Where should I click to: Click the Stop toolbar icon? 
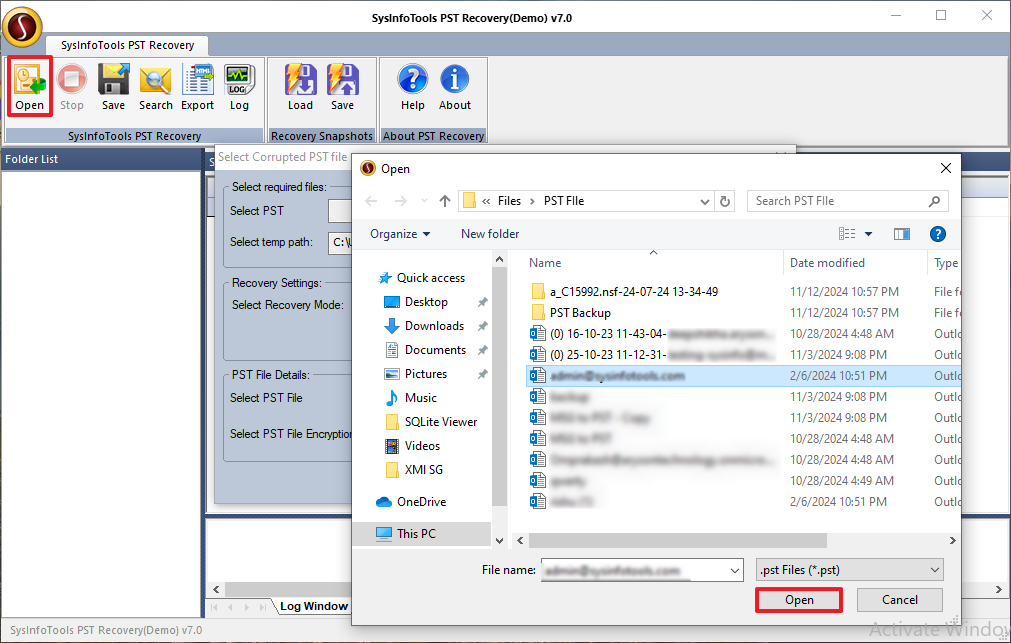[72, 88]
